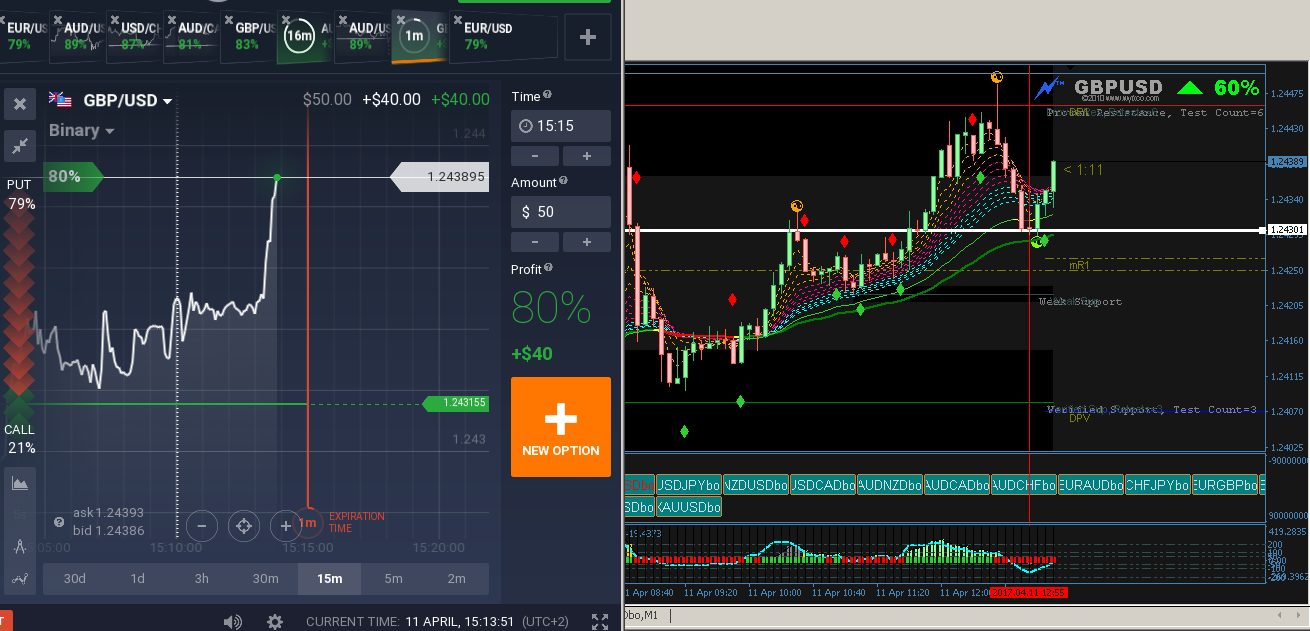Click USDJPYbo symbol button in MT4 chart
This screenshot has height=631, width=1310.
(x=688, y=485)
